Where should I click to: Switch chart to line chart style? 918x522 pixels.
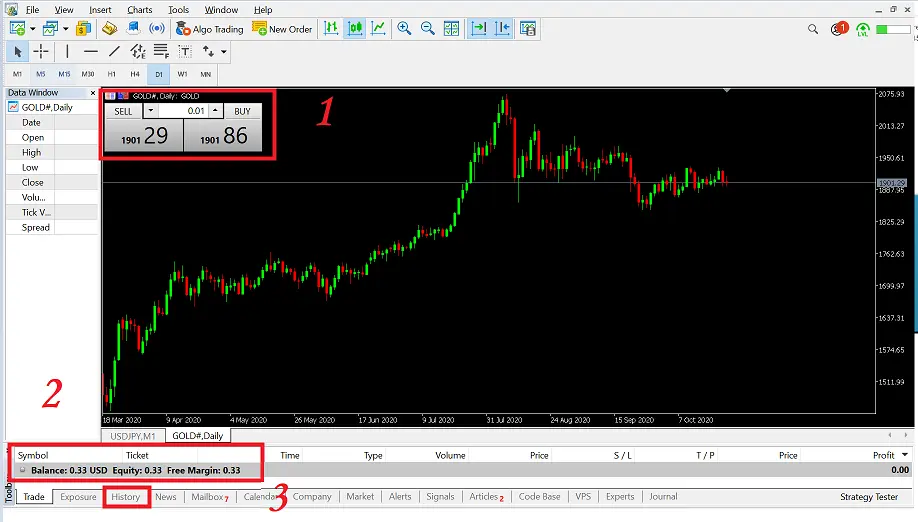(x=378, y=29)
